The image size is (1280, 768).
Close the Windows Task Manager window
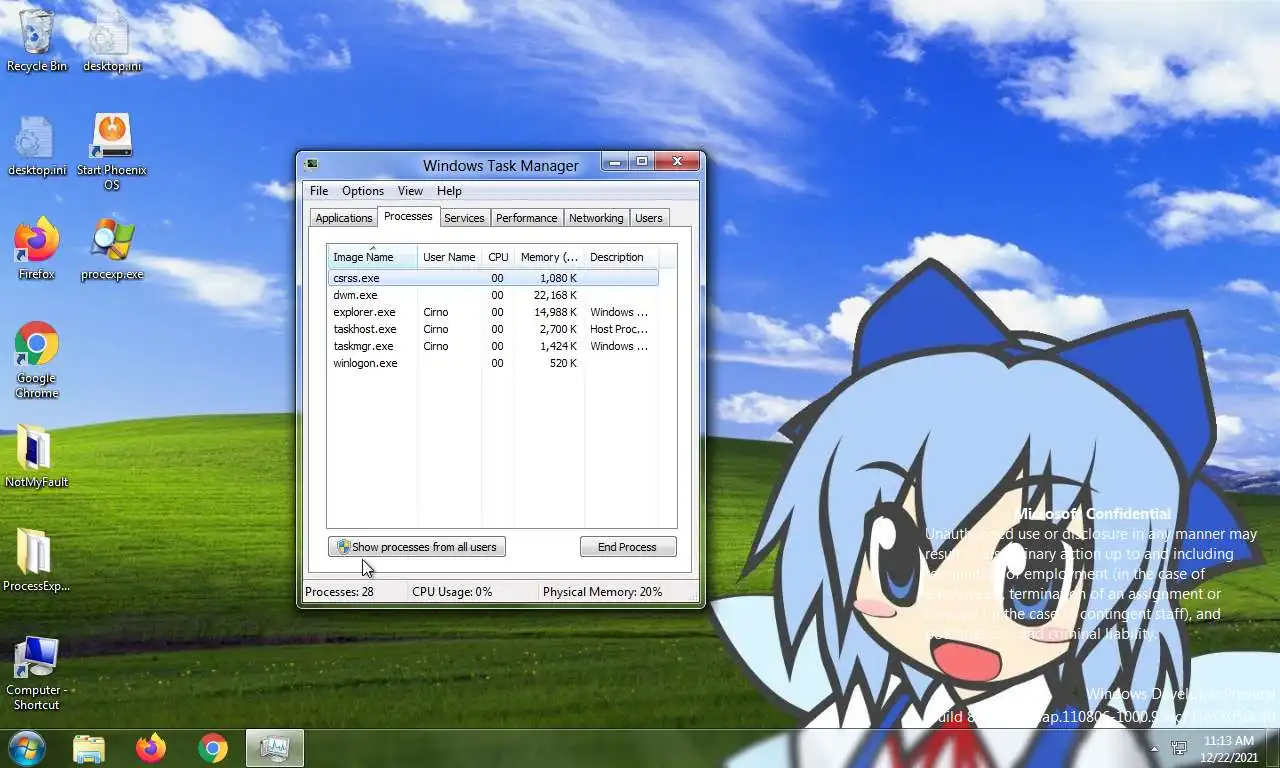click(x=677, y=161)
